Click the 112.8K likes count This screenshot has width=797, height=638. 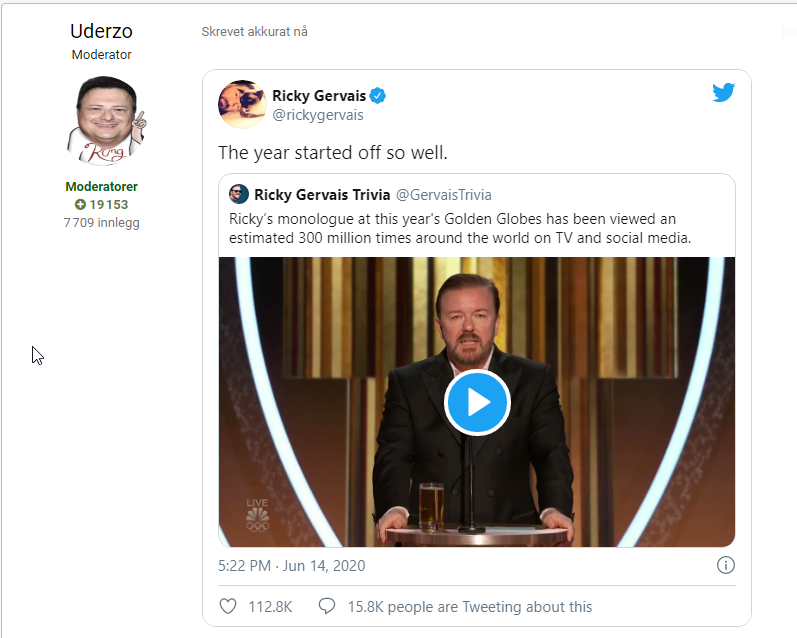pos(270,606)
